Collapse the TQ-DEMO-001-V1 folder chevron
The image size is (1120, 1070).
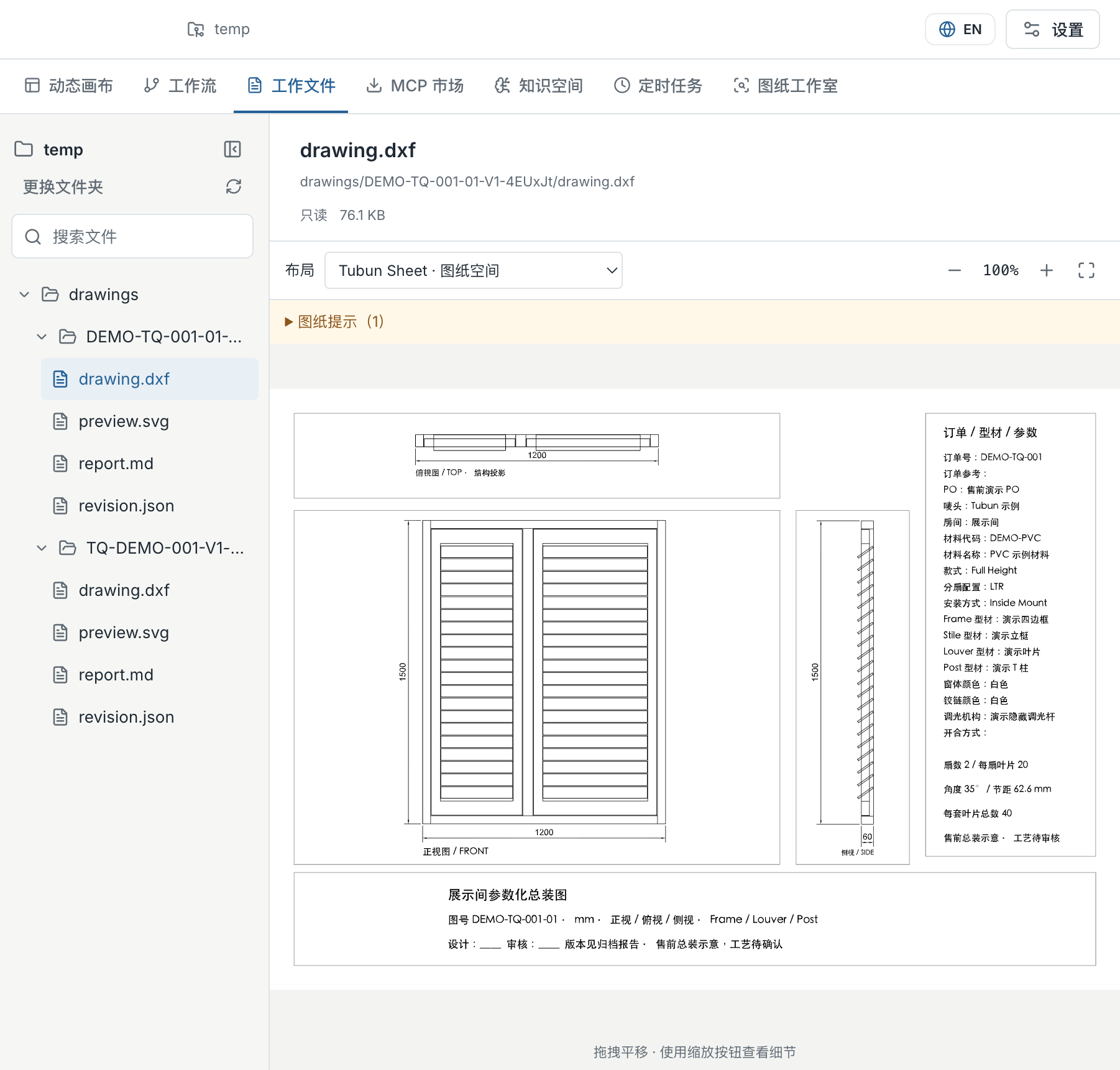[42, 548]
